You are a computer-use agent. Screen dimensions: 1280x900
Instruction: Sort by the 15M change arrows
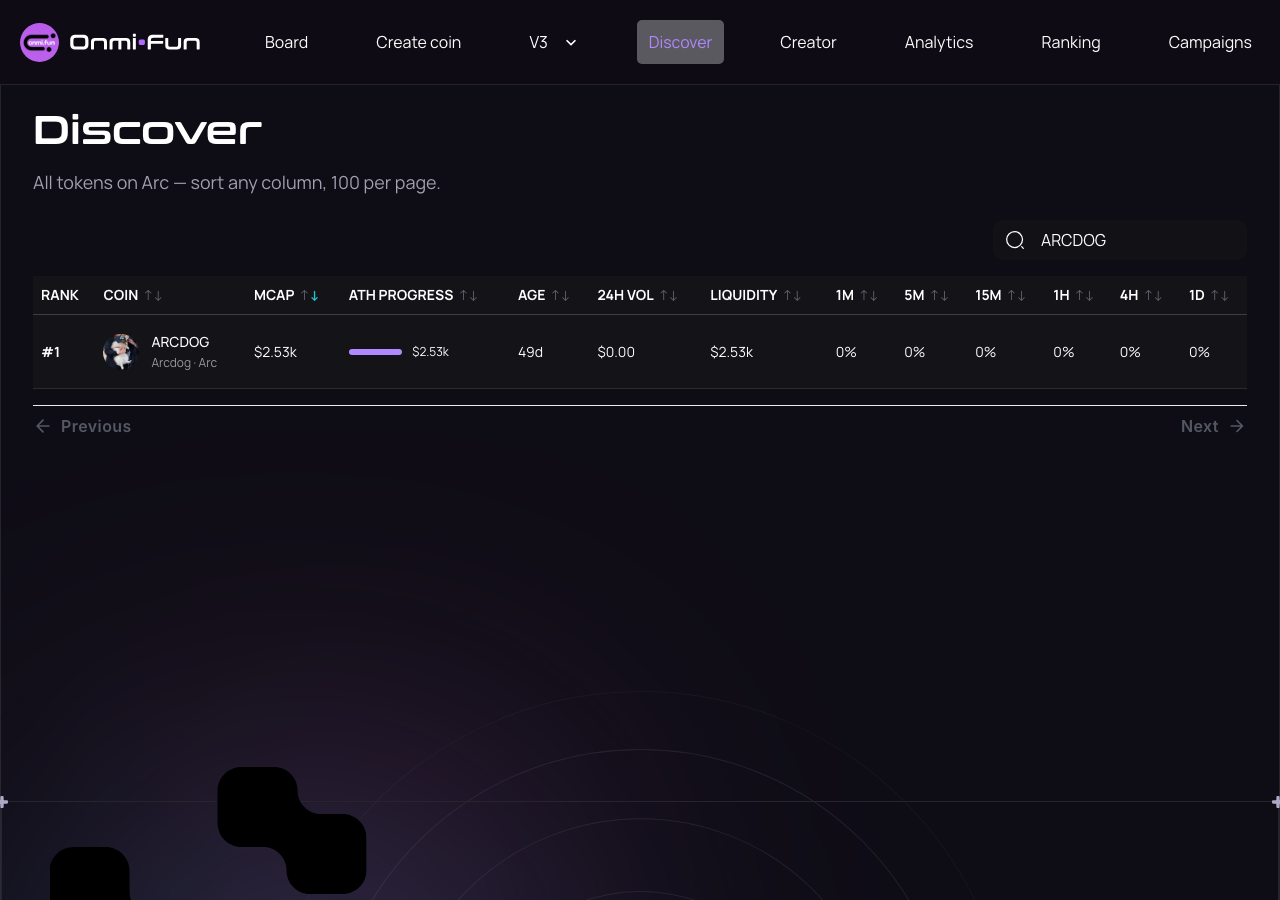click(x=1017, y=295)
